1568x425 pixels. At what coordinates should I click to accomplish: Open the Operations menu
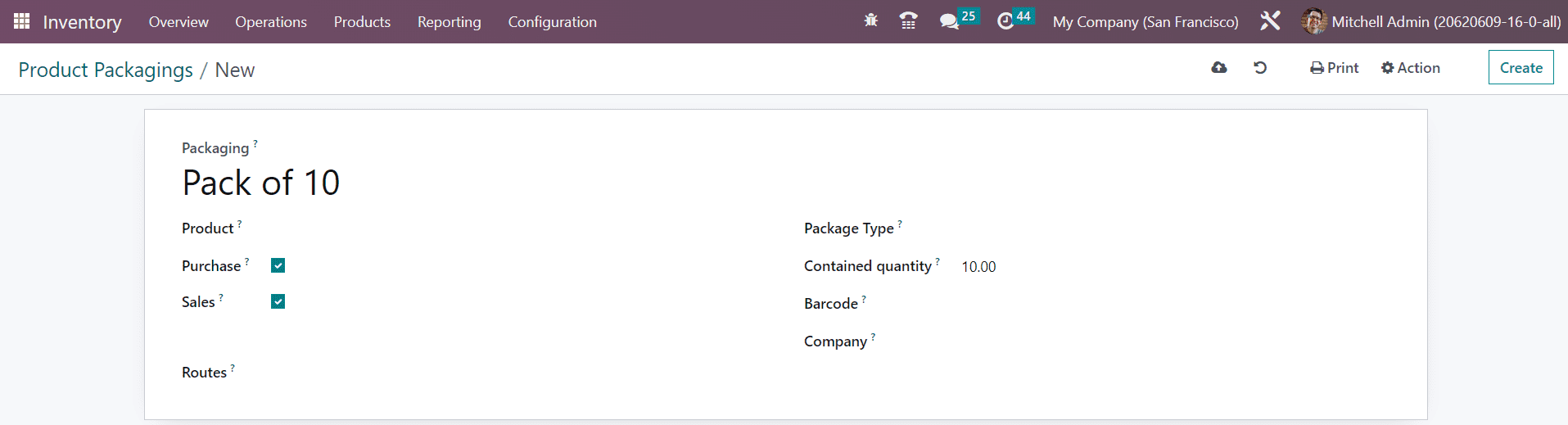pos(271,22)
